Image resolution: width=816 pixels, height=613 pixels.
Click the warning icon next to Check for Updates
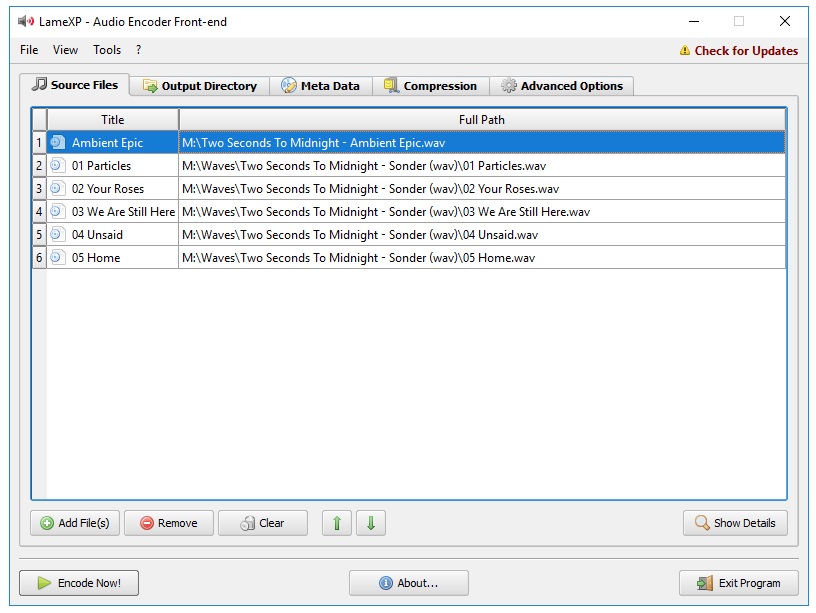tap(685, 51)
